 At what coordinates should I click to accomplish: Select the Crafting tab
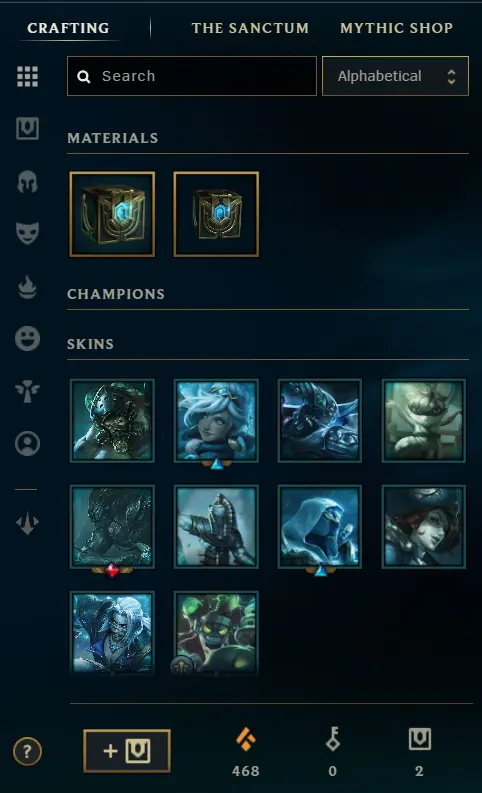coord(68,28)
